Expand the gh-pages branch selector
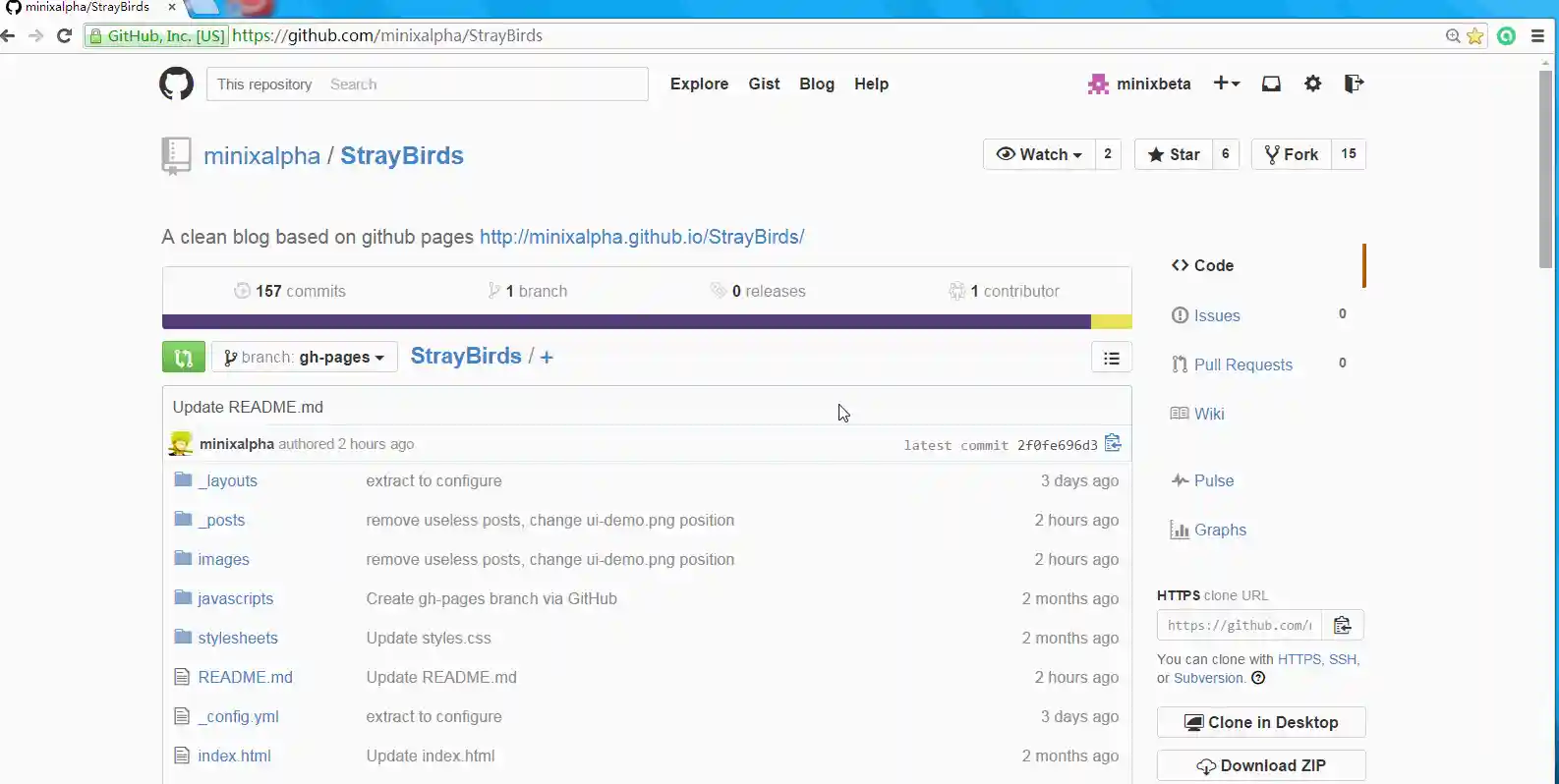This screenshot has width=1559, height=784. 305,357
